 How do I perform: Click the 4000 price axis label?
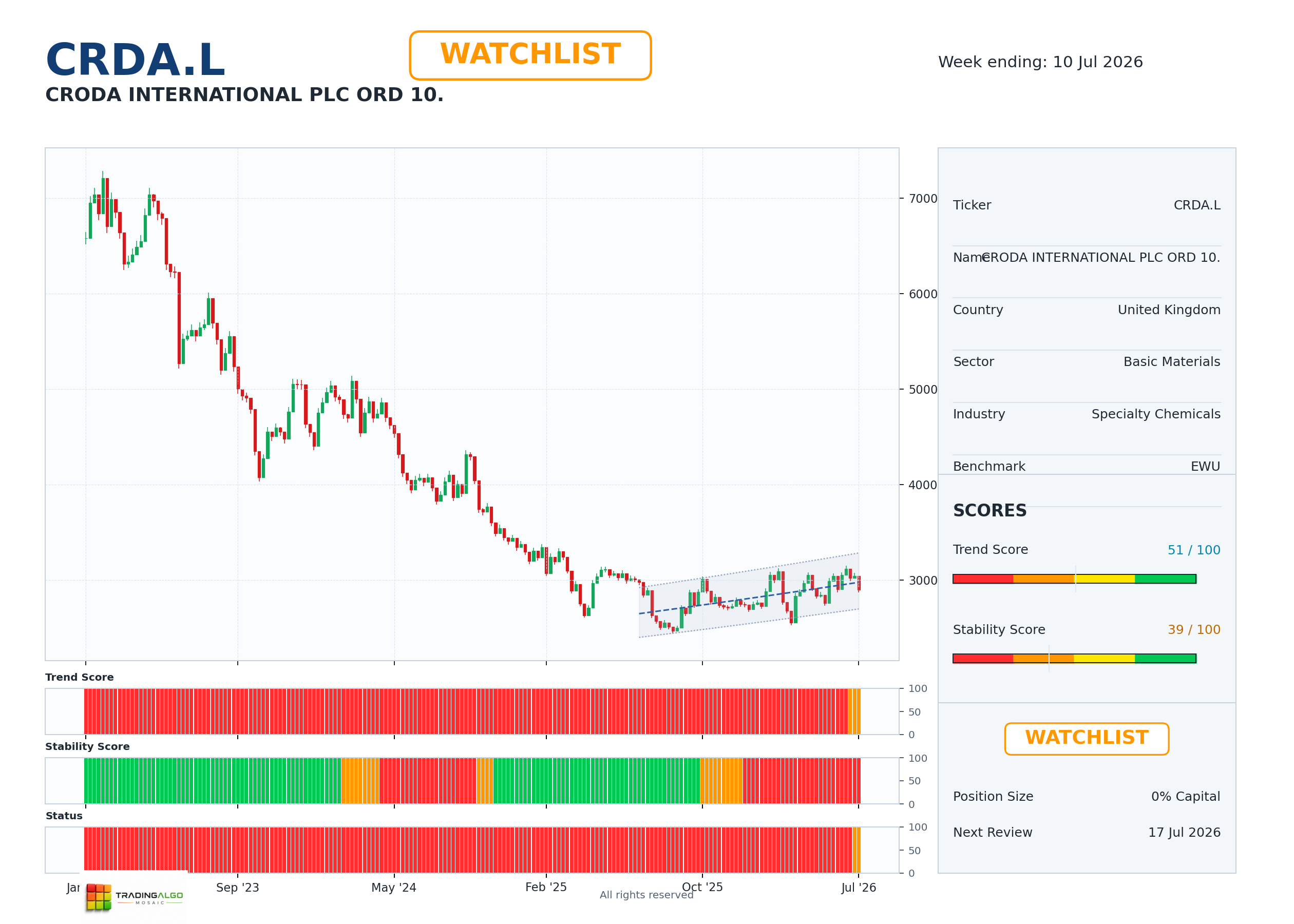coord(922,485)
